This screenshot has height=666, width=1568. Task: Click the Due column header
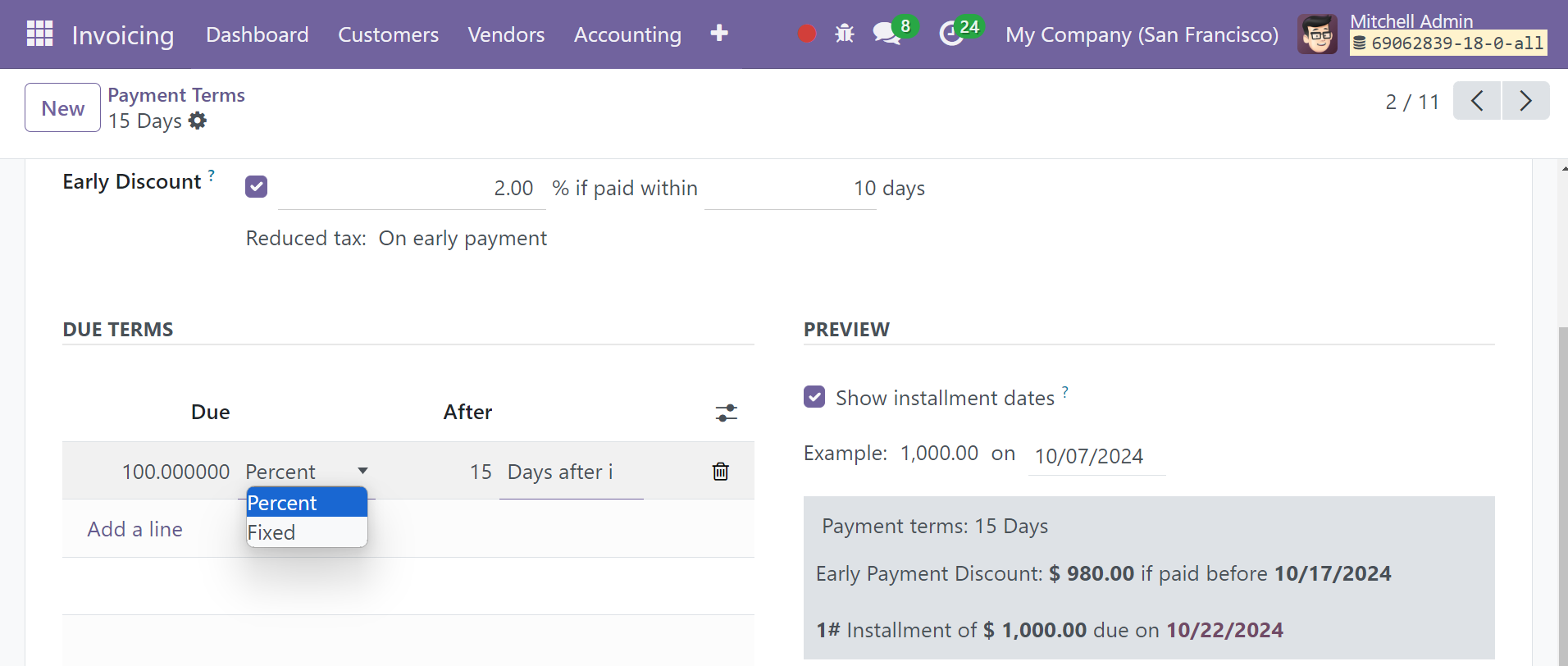210,412
